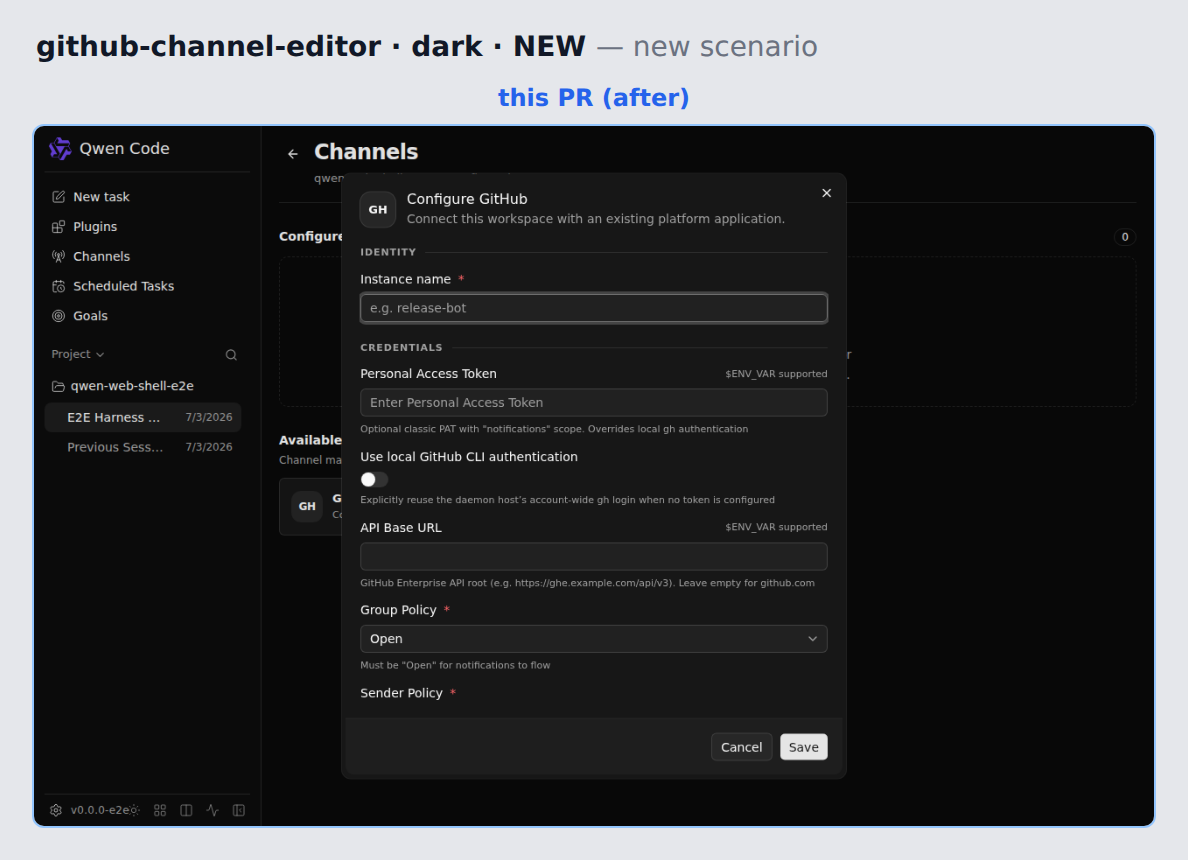Go back with the Channels arrow
This screenshot has height=860, width=1188.
tap(293, 154)
